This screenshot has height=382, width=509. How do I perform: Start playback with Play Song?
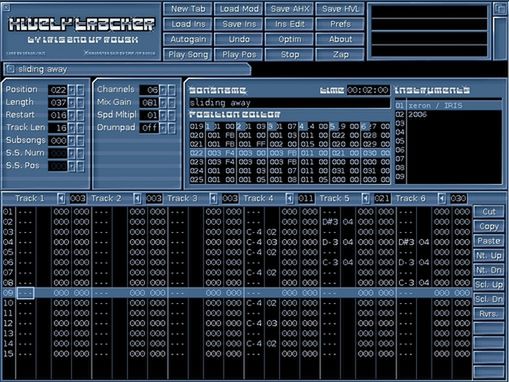[188, 55]
